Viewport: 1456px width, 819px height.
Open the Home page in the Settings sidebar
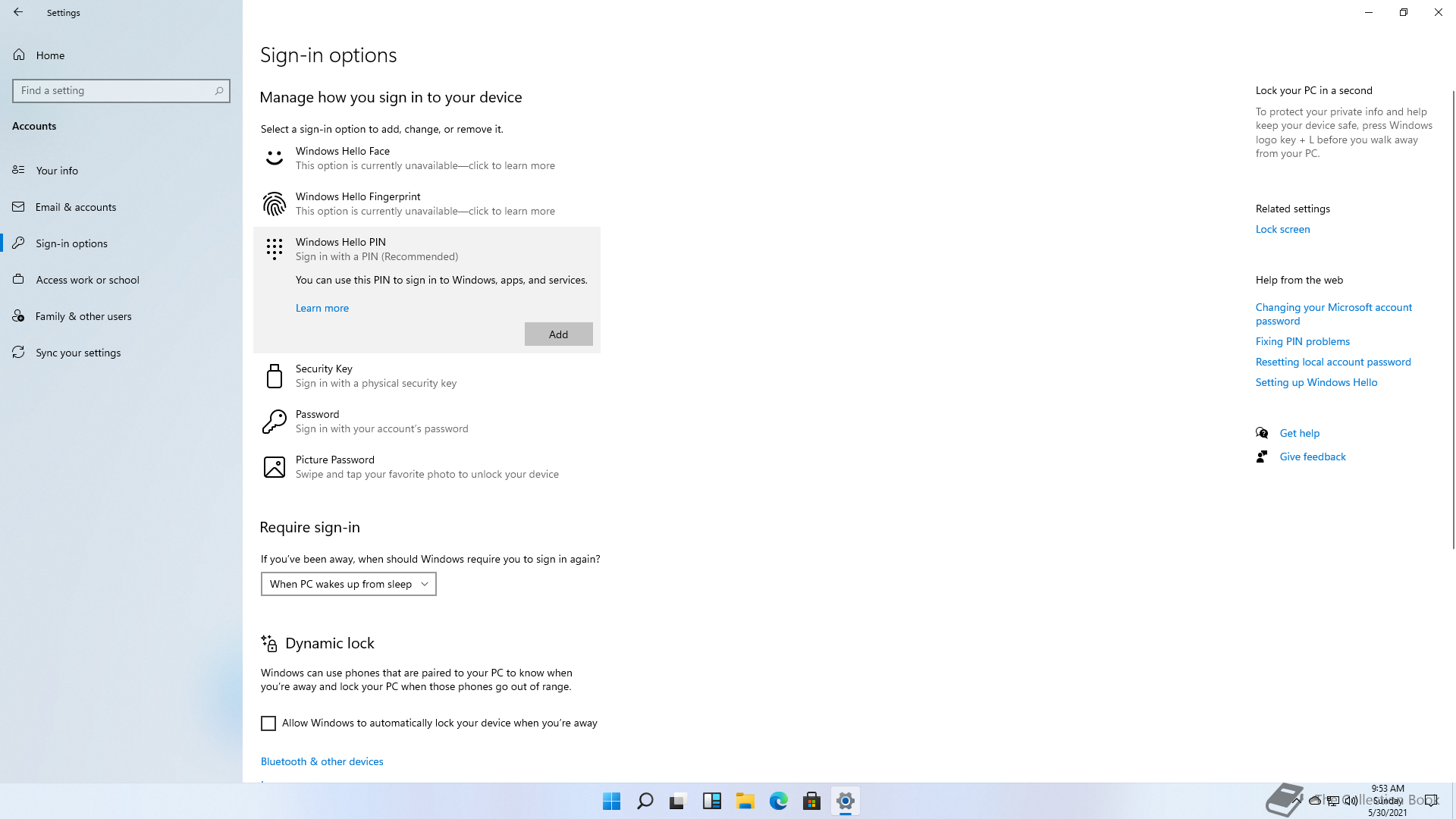point(121,55)
